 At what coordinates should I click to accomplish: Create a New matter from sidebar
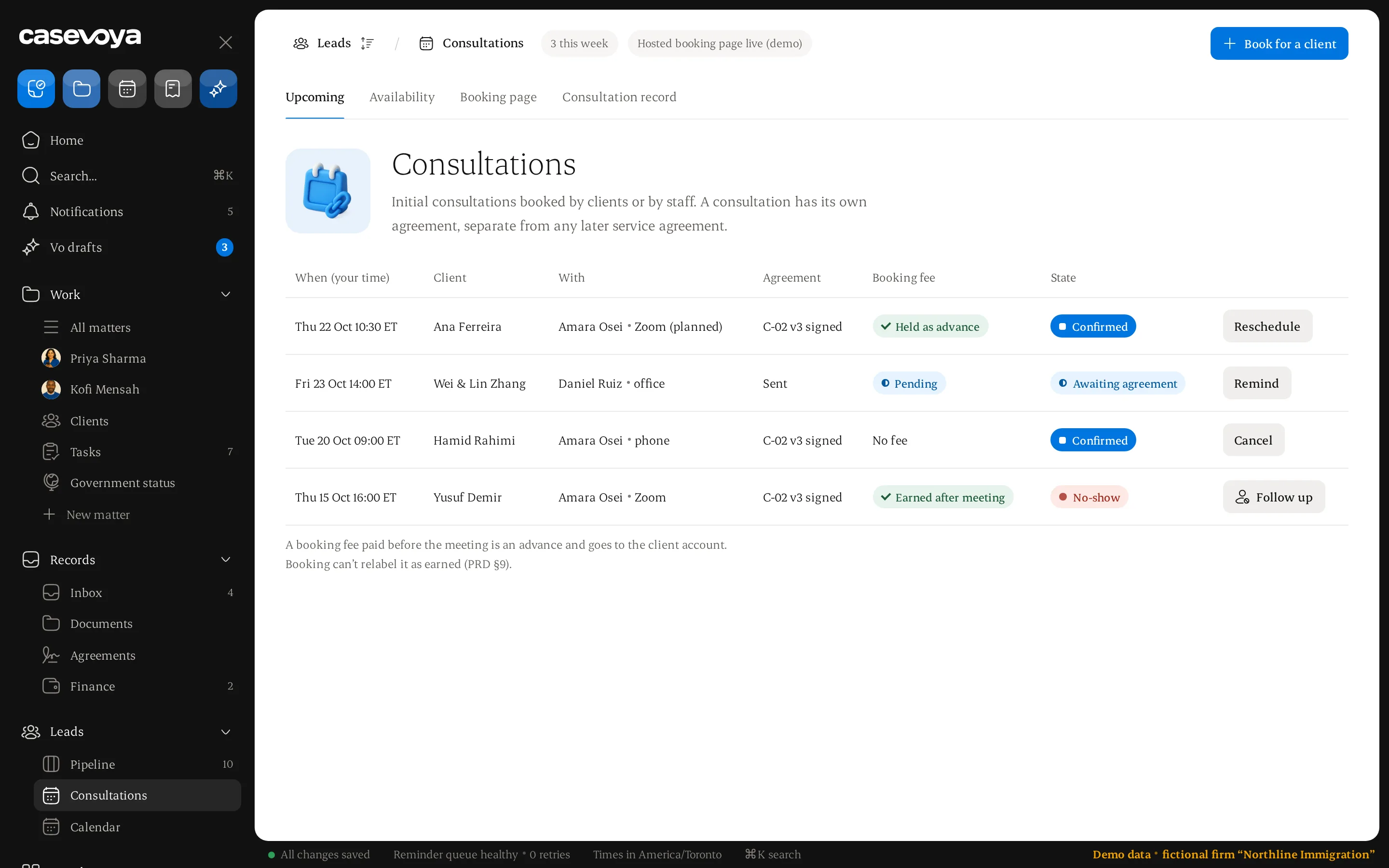(137, 515)
